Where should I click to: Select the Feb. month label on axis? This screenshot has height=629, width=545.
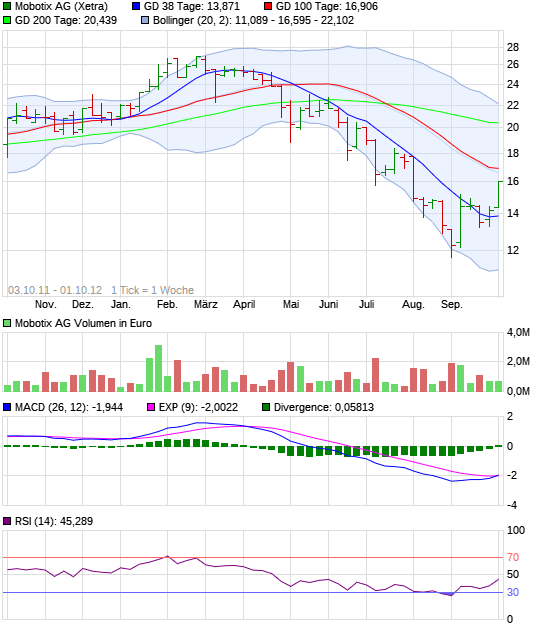[x=167, y=304]
